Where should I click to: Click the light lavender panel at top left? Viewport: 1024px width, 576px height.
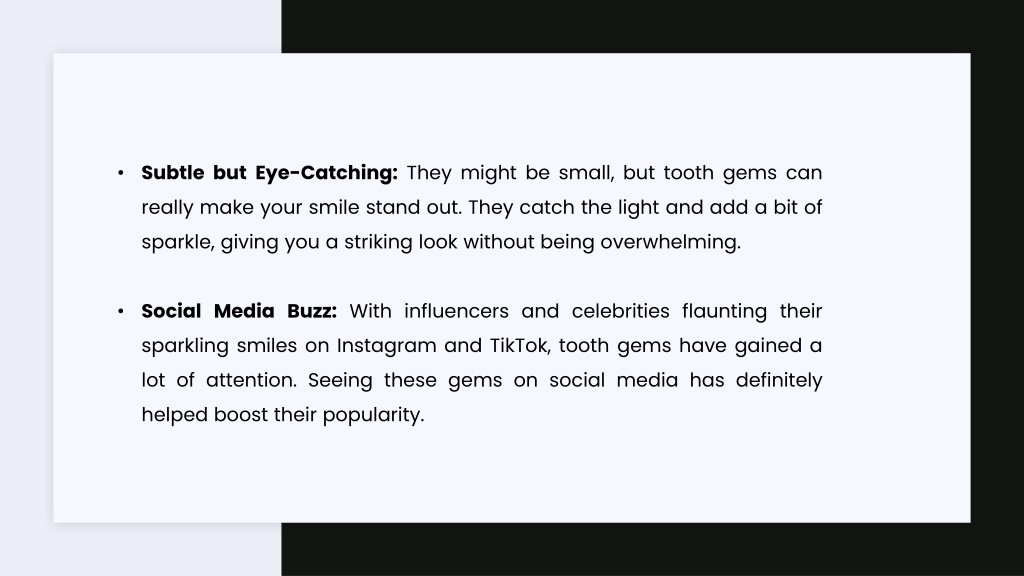(x=140, y=26)
